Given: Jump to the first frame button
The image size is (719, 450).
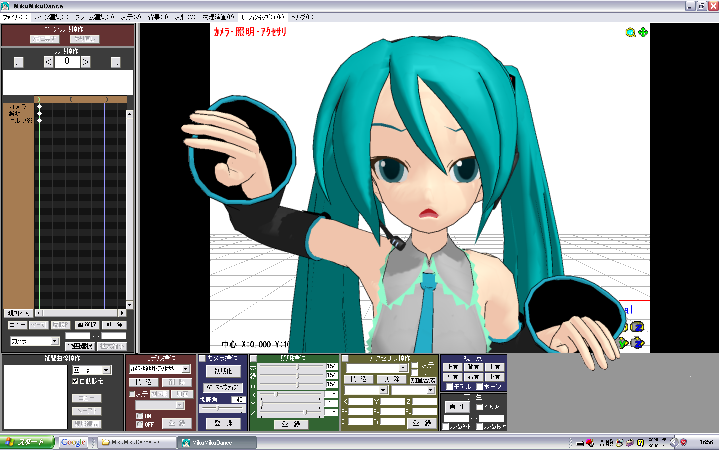Looking at the screenshot, I should [18, 62].
